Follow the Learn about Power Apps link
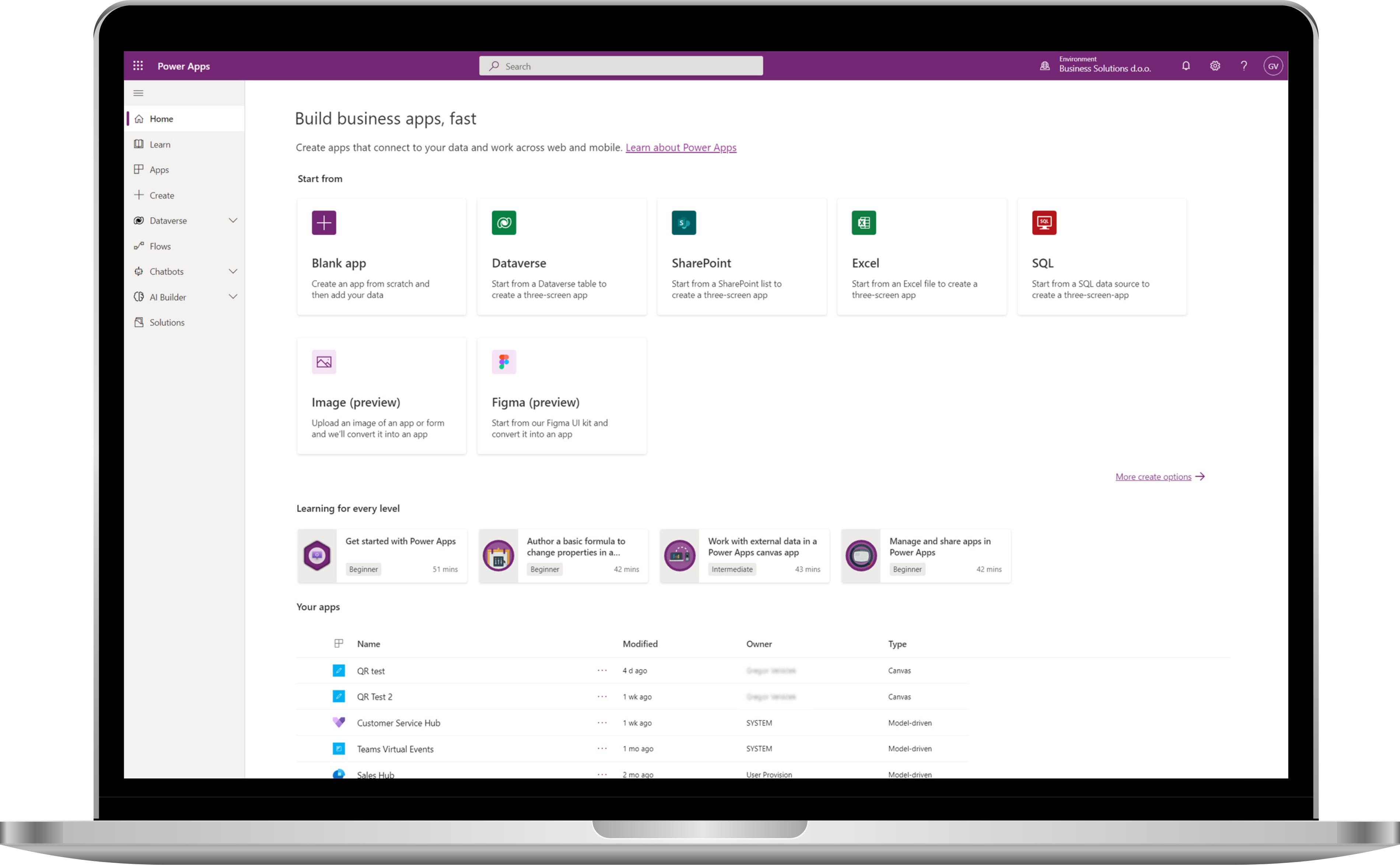The height and width of the screenshot is (865, 1400). [x=680, y=147]
